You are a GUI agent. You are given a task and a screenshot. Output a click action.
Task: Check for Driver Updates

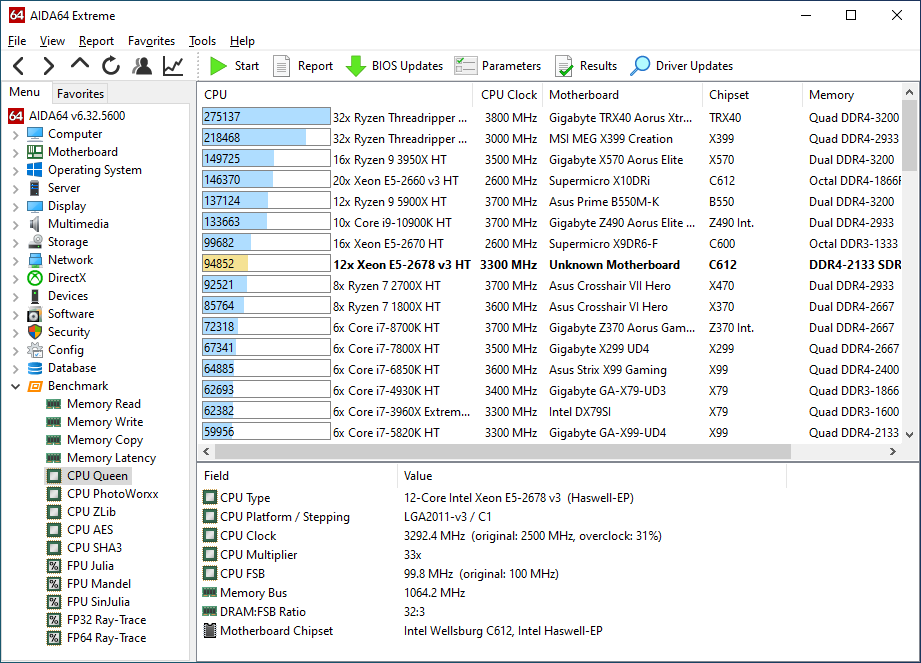point(681,66)
